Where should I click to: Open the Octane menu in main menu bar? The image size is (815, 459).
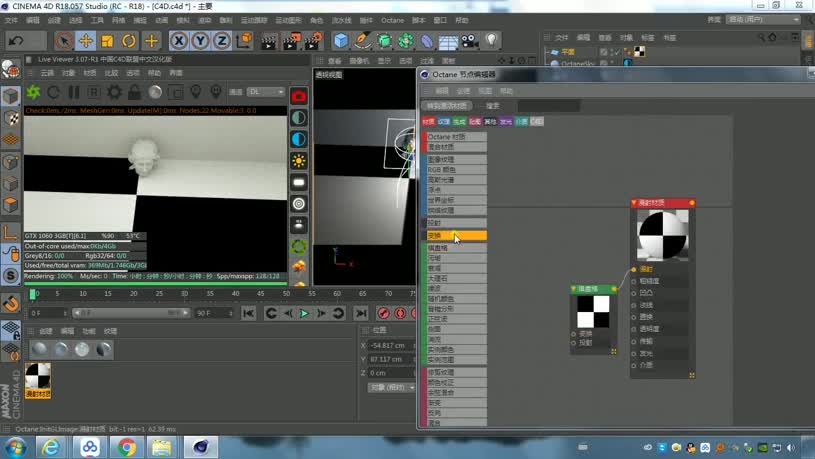click(x=392, y=20)
